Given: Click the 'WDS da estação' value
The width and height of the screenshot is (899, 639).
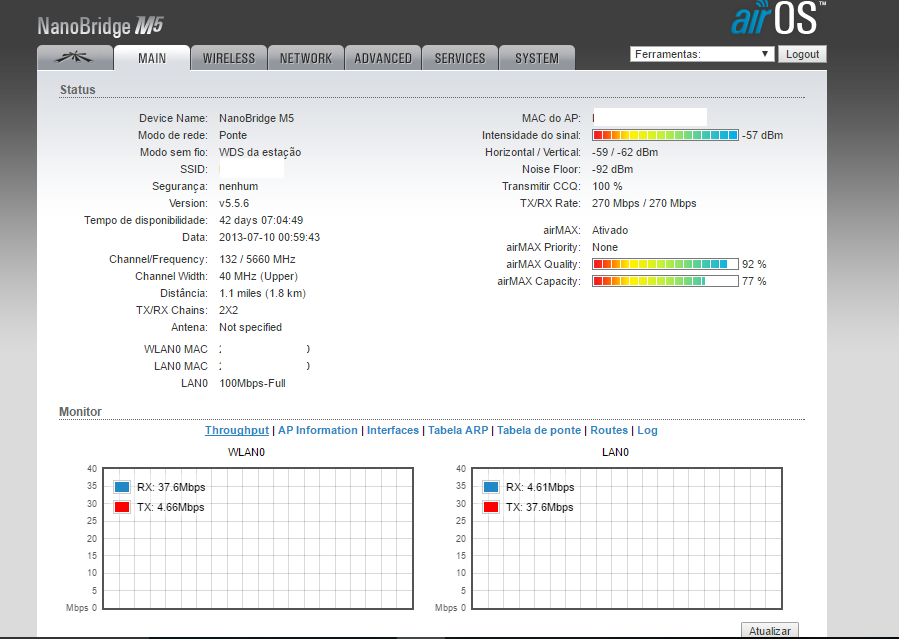Looking at the screenshot, I should (x=260, y=152).
